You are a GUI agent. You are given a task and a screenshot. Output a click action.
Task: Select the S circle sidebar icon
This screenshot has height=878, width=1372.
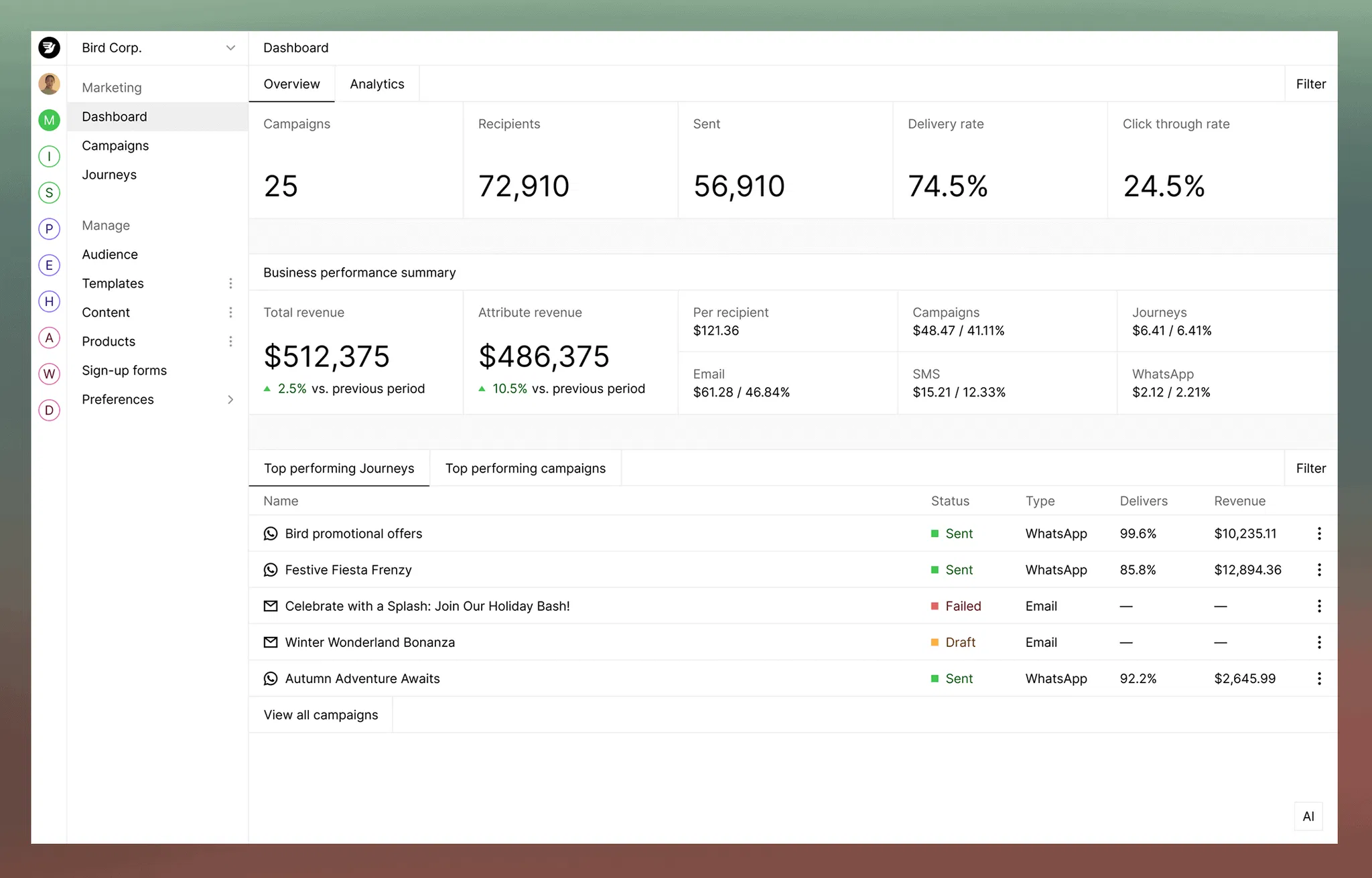coord(49,193)
